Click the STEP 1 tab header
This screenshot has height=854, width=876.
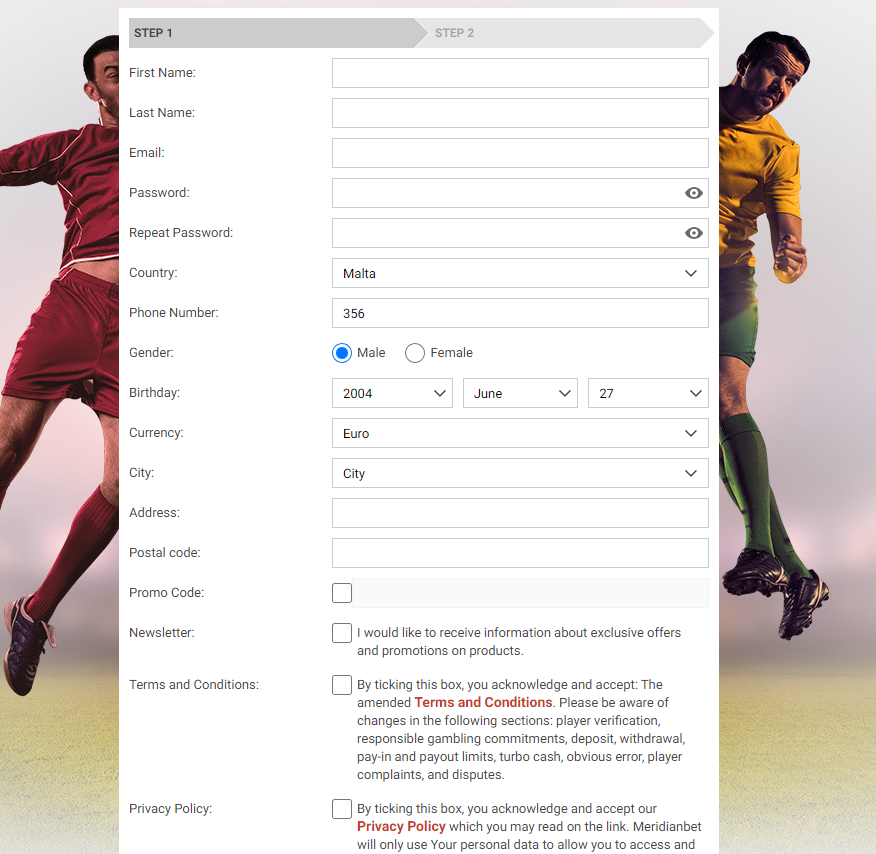point(153,33)
